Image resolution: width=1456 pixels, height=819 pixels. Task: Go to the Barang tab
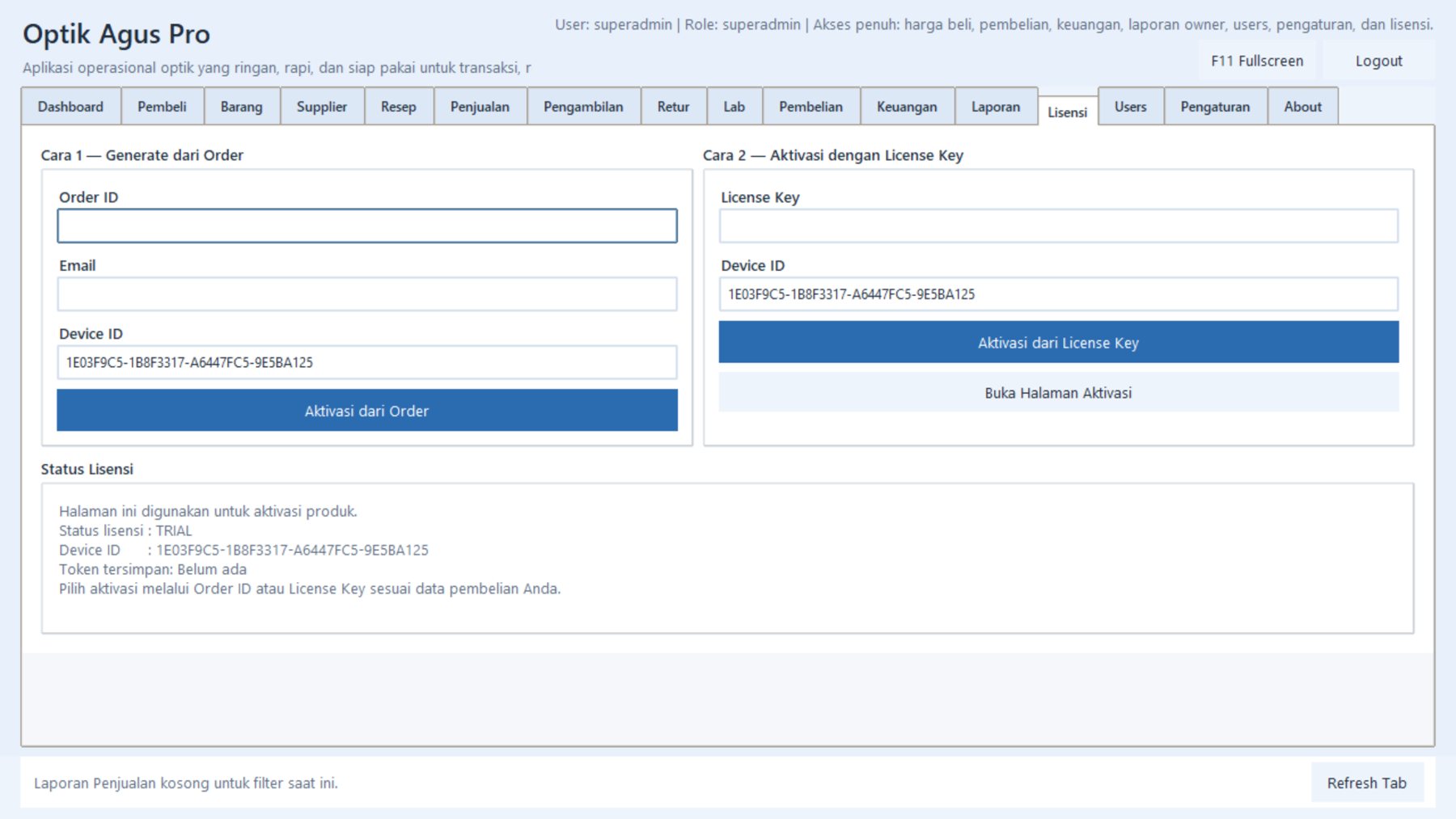pyautogui.click(x=241, y=107)
